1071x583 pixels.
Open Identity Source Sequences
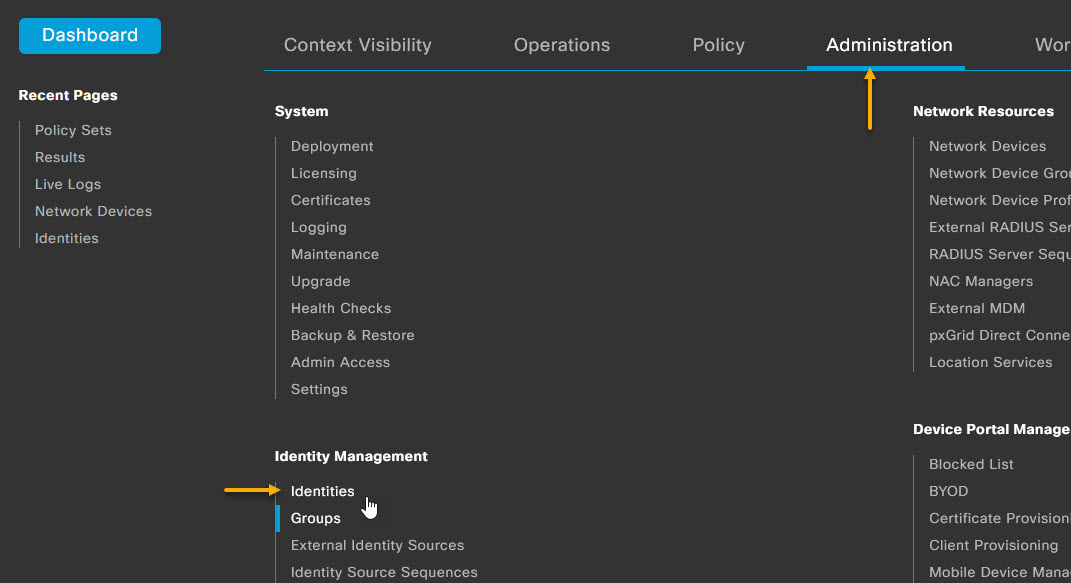click(x=384, y=572)
